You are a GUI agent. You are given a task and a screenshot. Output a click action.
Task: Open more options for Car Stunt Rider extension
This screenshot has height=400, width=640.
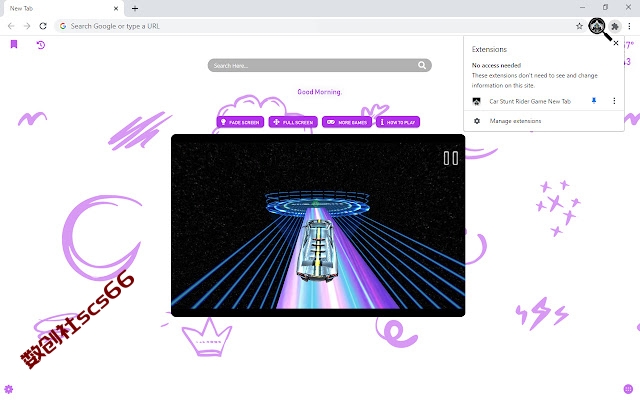pos(614,101)
